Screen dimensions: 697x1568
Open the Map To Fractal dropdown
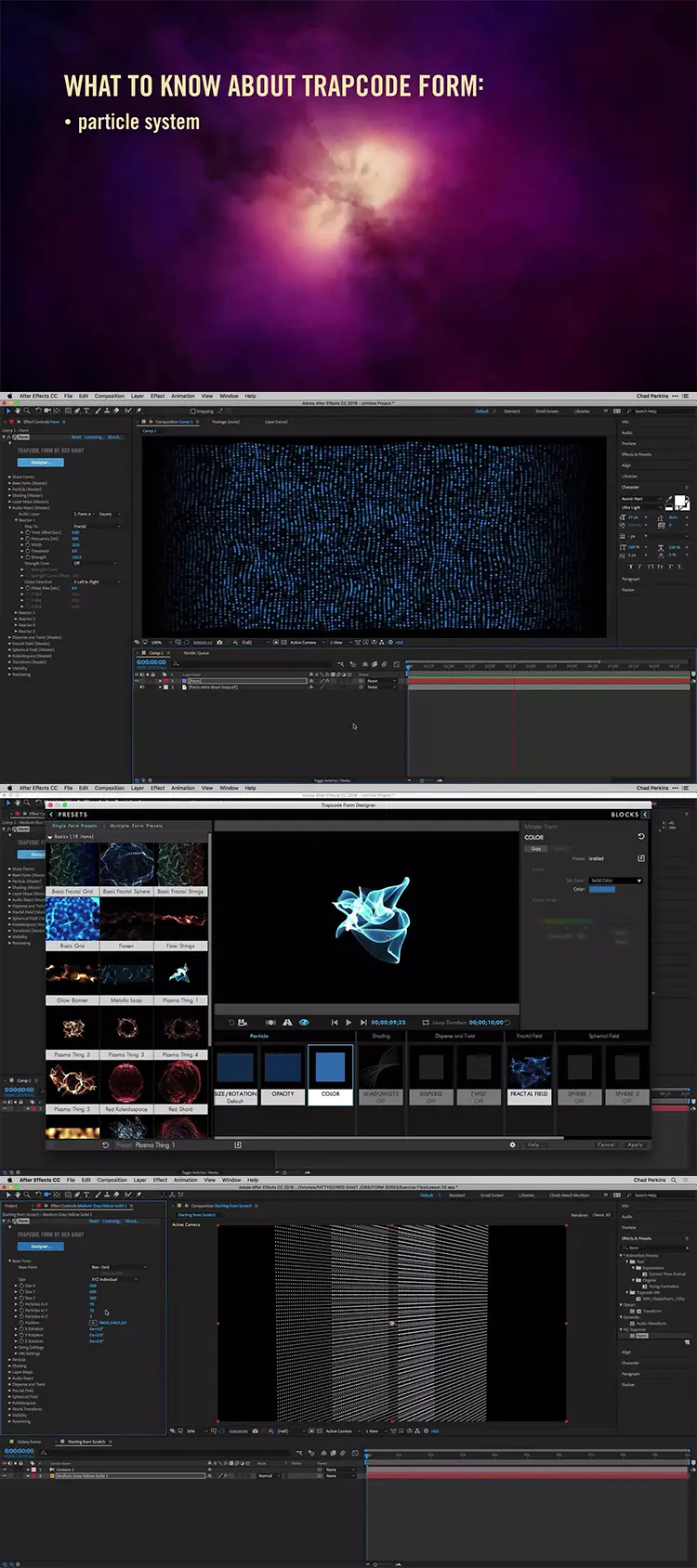click(x=97, y=527)
